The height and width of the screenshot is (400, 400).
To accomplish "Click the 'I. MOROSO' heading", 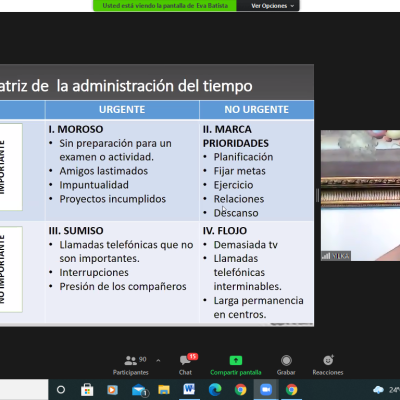I will pyautogui.click(x=76, y=129).
